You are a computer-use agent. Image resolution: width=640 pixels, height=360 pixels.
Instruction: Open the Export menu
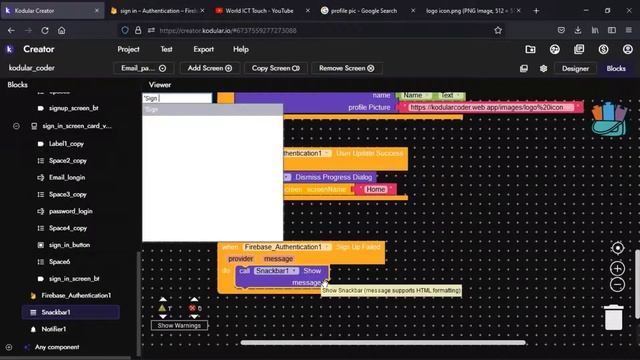coord(203,49)
